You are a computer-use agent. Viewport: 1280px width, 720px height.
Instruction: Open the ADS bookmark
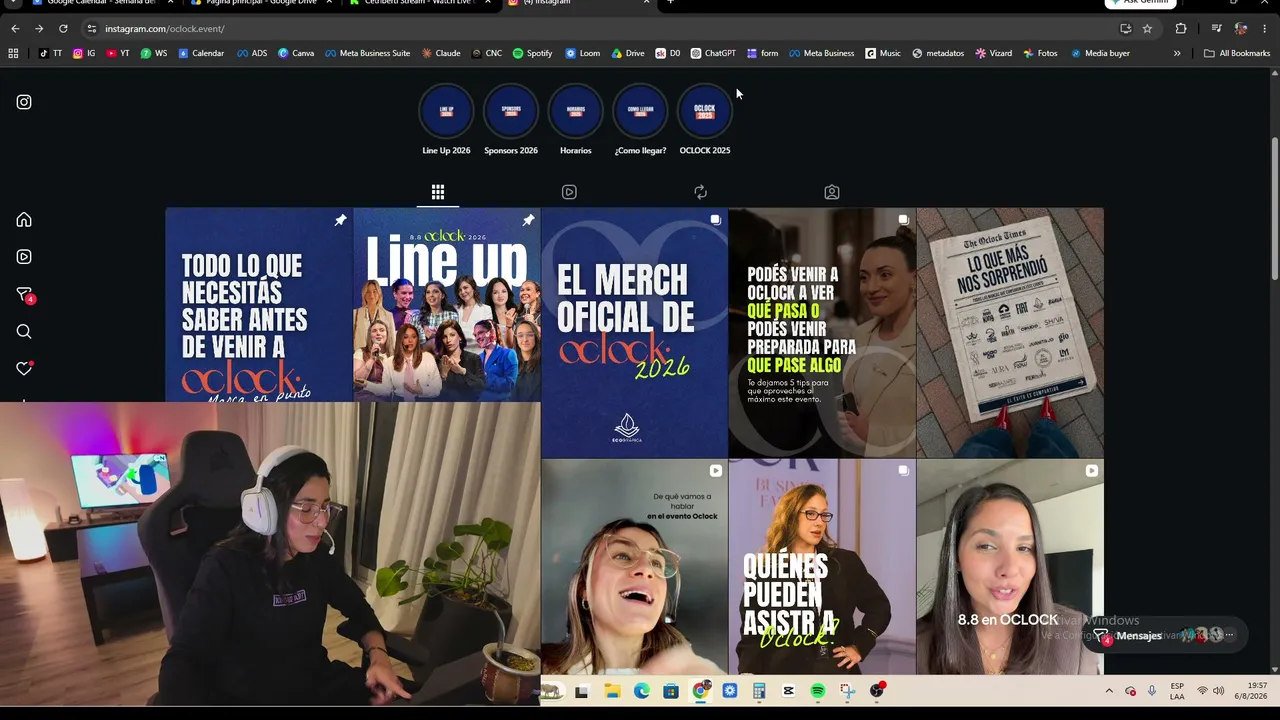[x=252, y=53]
